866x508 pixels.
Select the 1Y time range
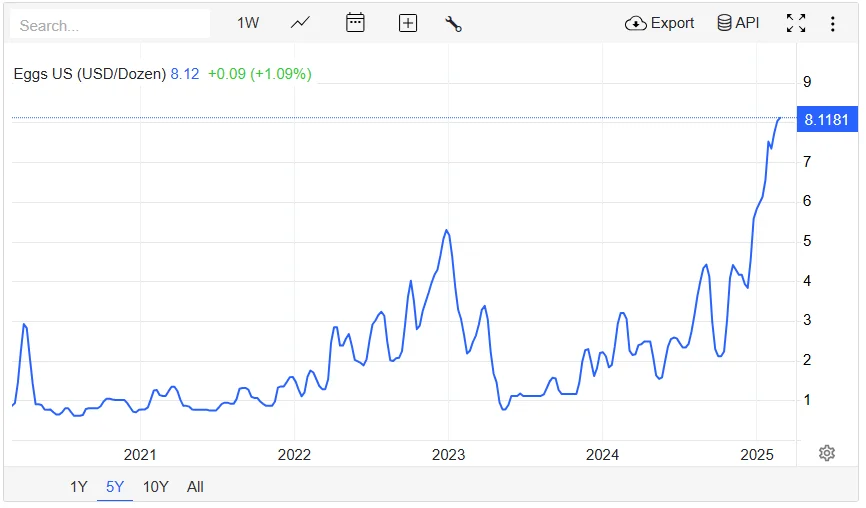click(x=79, y=487)
